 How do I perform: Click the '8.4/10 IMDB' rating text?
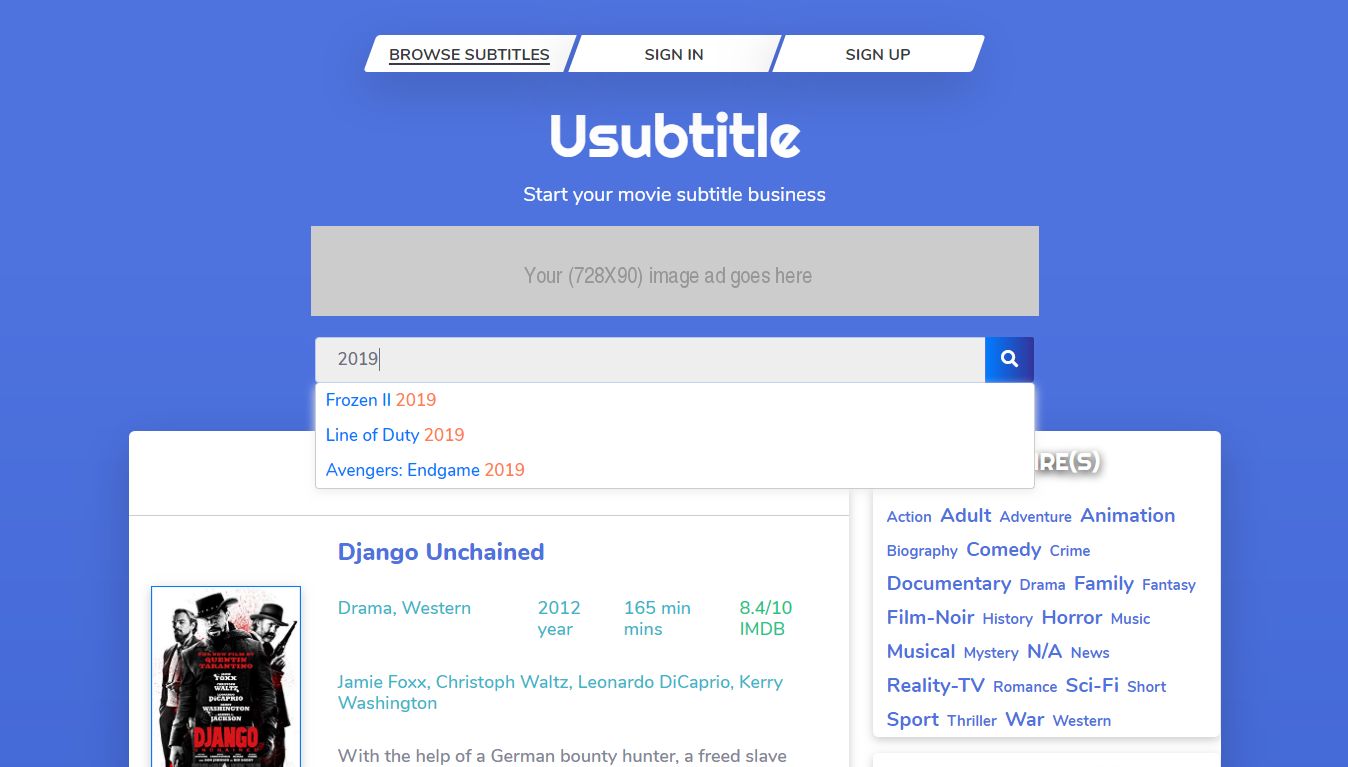pyautogui.click(x=766, y=618)
